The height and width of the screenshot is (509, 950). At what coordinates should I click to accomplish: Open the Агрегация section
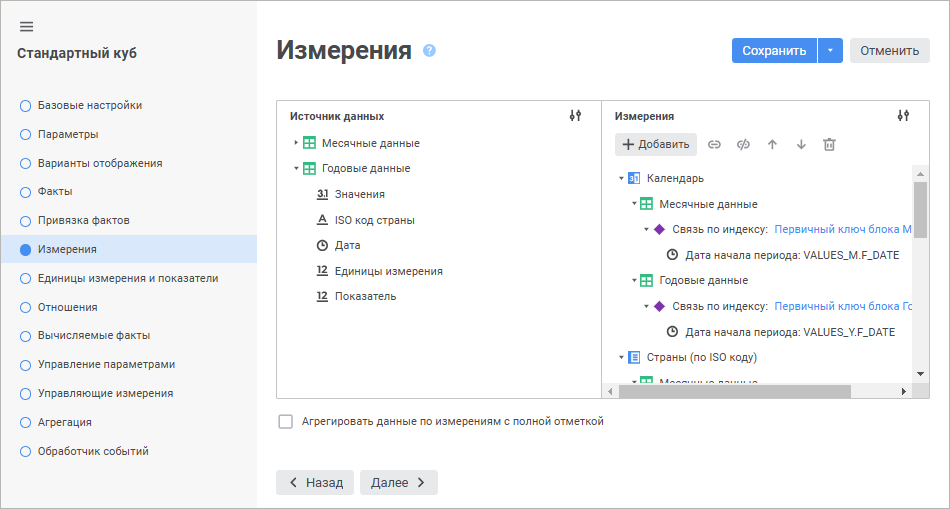click(x=64, y=422)
